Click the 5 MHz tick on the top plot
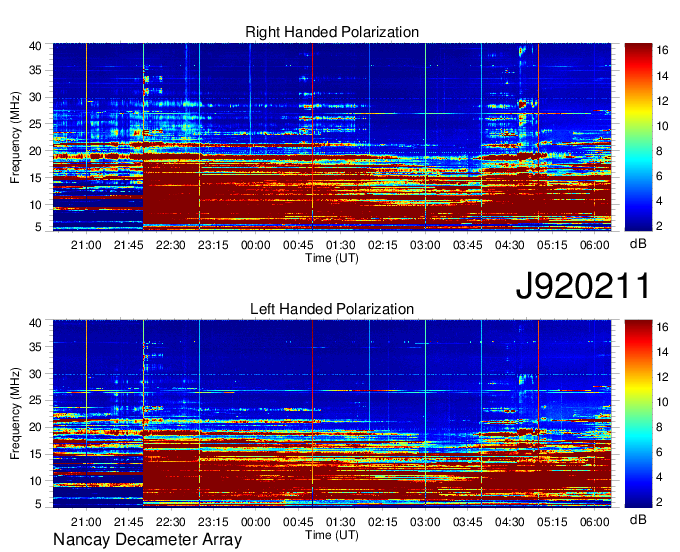The height and width of the screenshot is (552, 680). pos(38,227)
